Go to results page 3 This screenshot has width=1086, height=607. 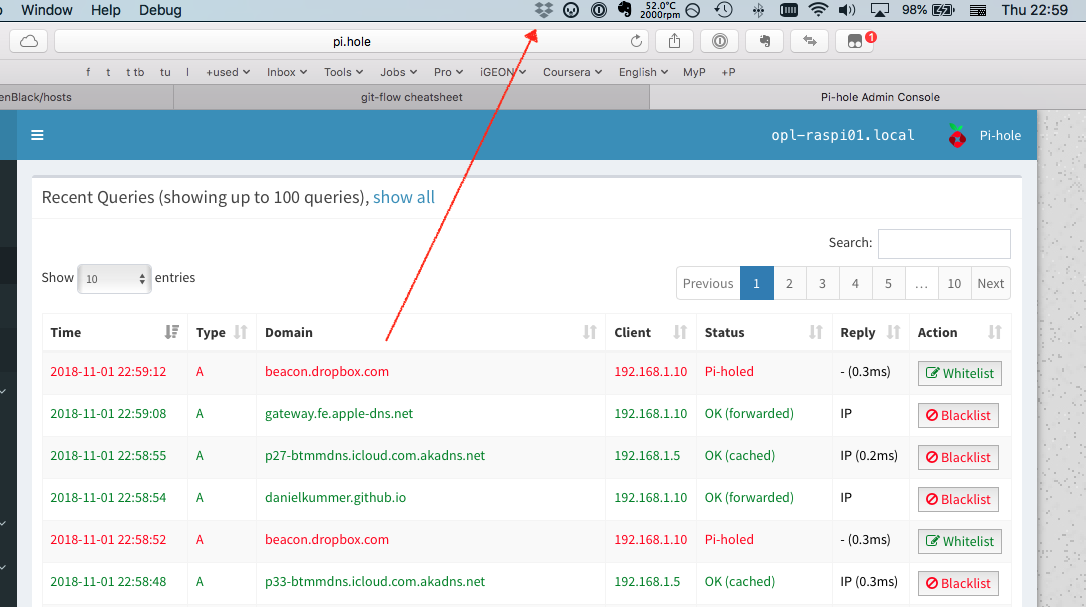pos(822,283)
